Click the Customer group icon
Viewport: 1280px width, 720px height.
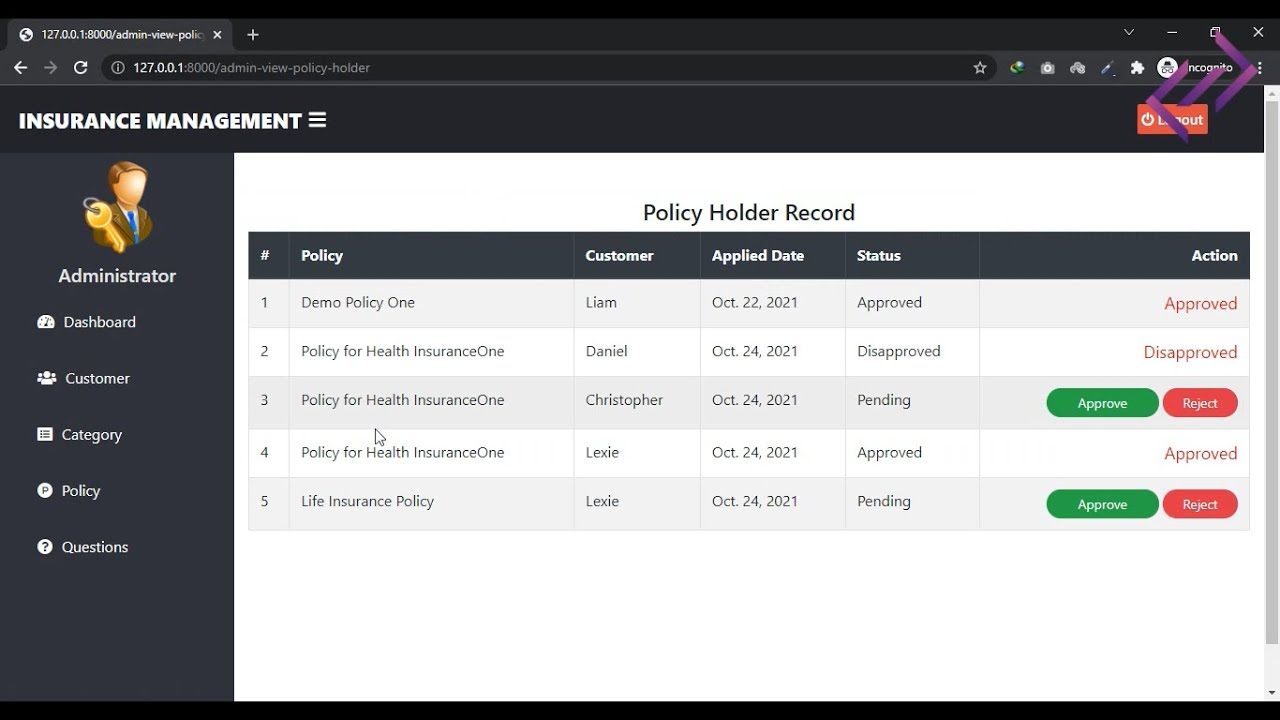(x=46, y=378)
